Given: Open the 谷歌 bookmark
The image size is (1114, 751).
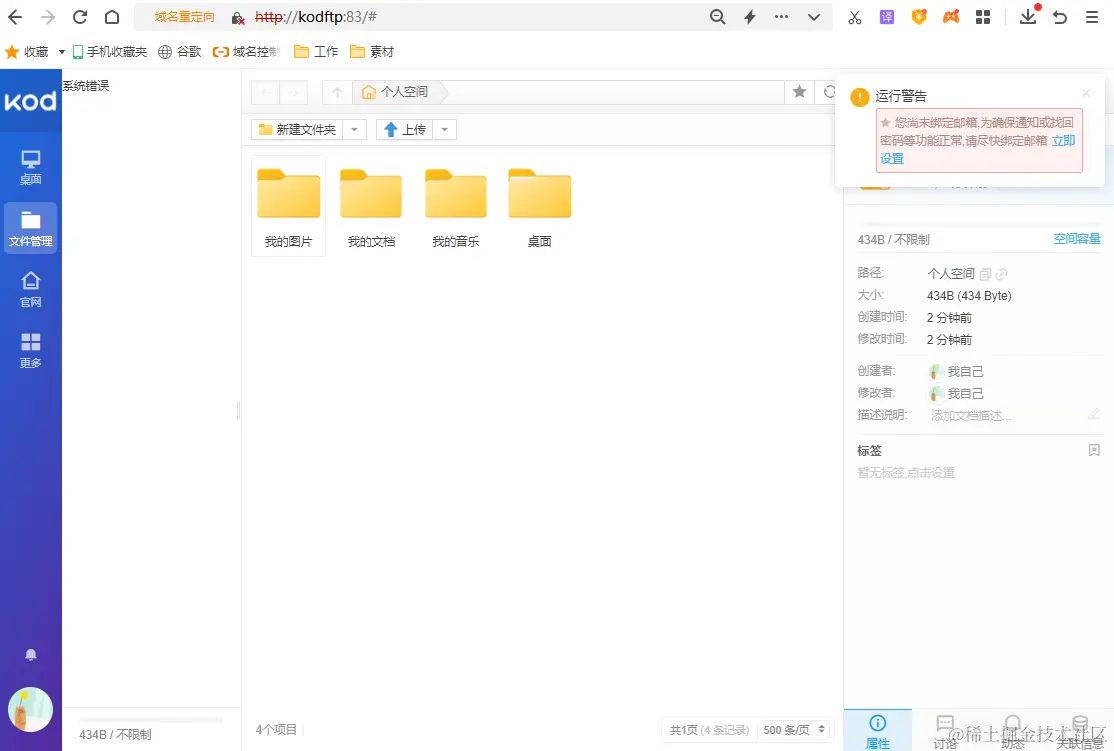Looking at the screenshot, I should tap(180, 52).
